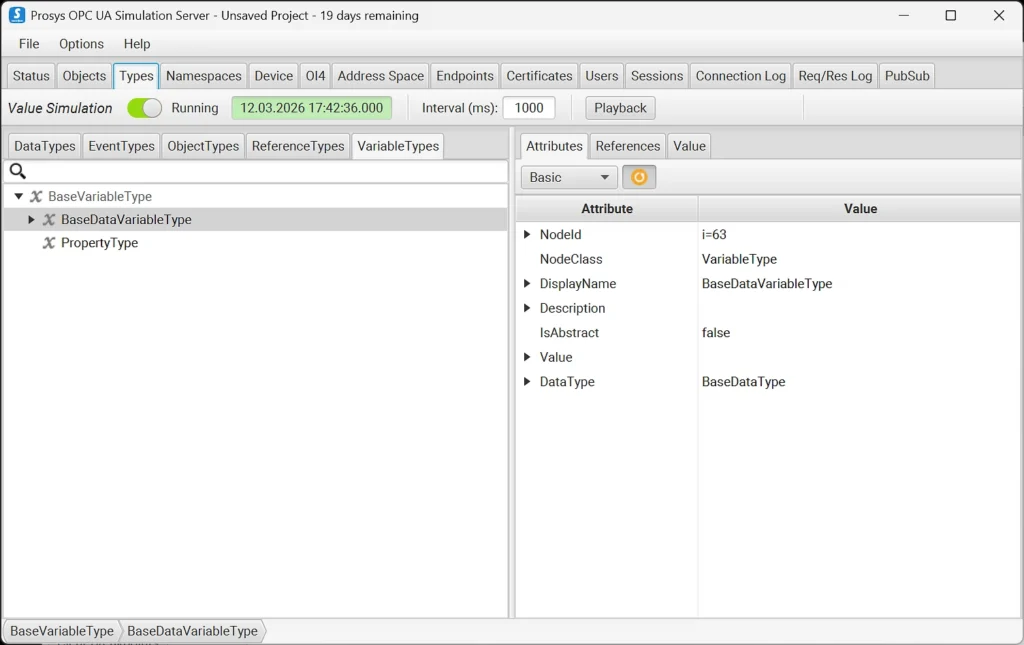1024x645 pixels.
Task: Click the BaseVariableType node icon
Action: (36, 197)
